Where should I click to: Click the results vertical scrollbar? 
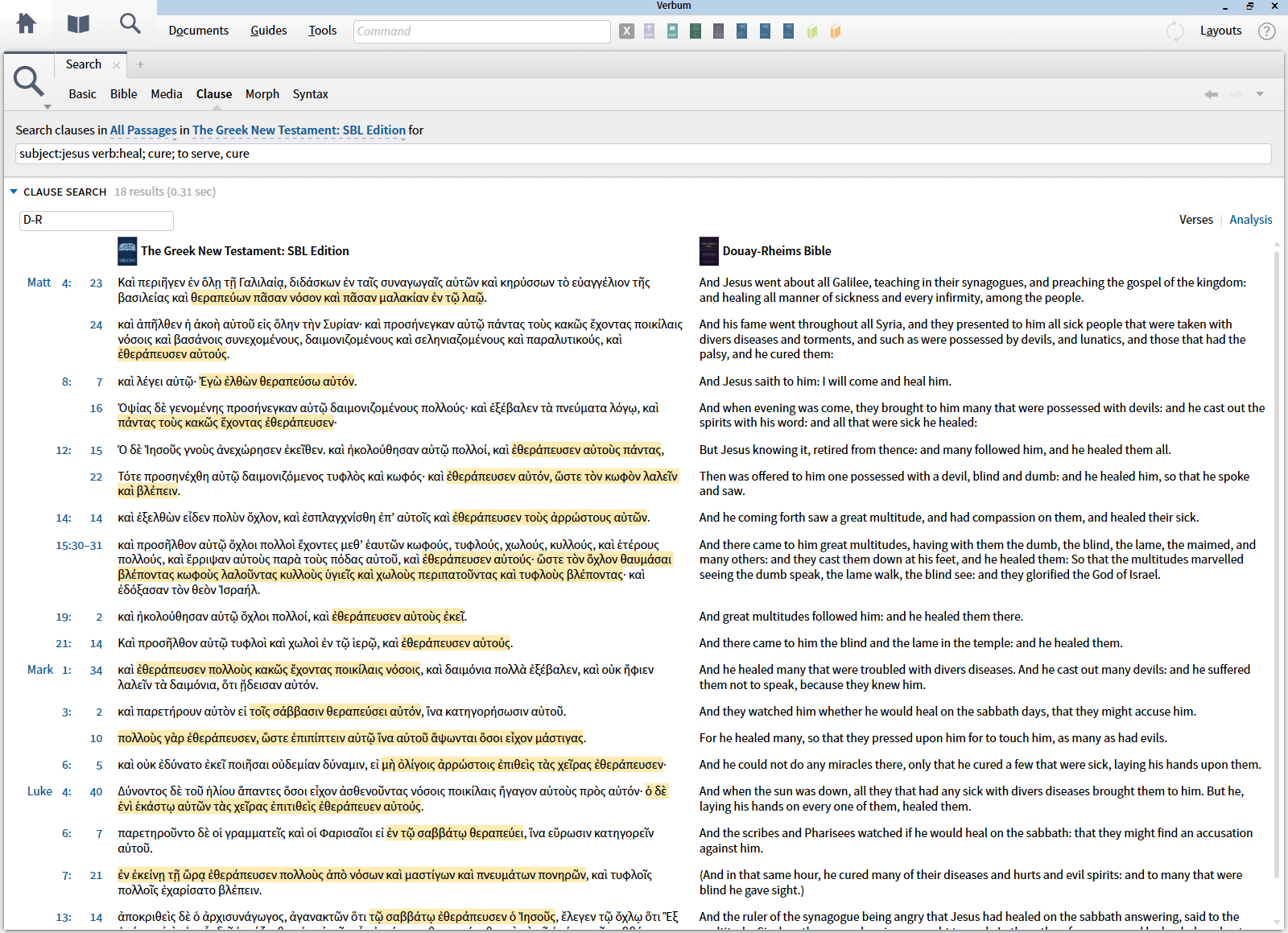click(x=1277, y=564)
